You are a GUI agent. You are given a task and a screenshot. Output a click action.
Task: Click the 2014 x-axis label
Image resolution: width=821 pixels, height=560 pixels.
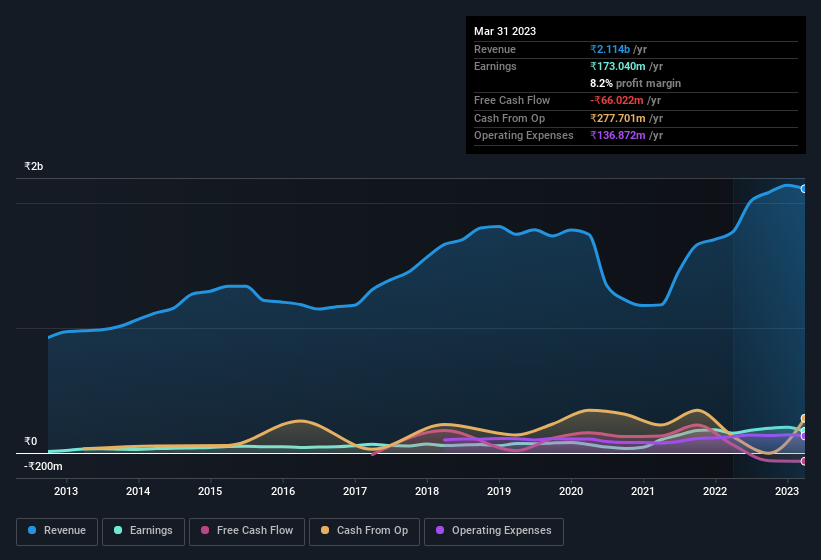click(x=138, y=491)
